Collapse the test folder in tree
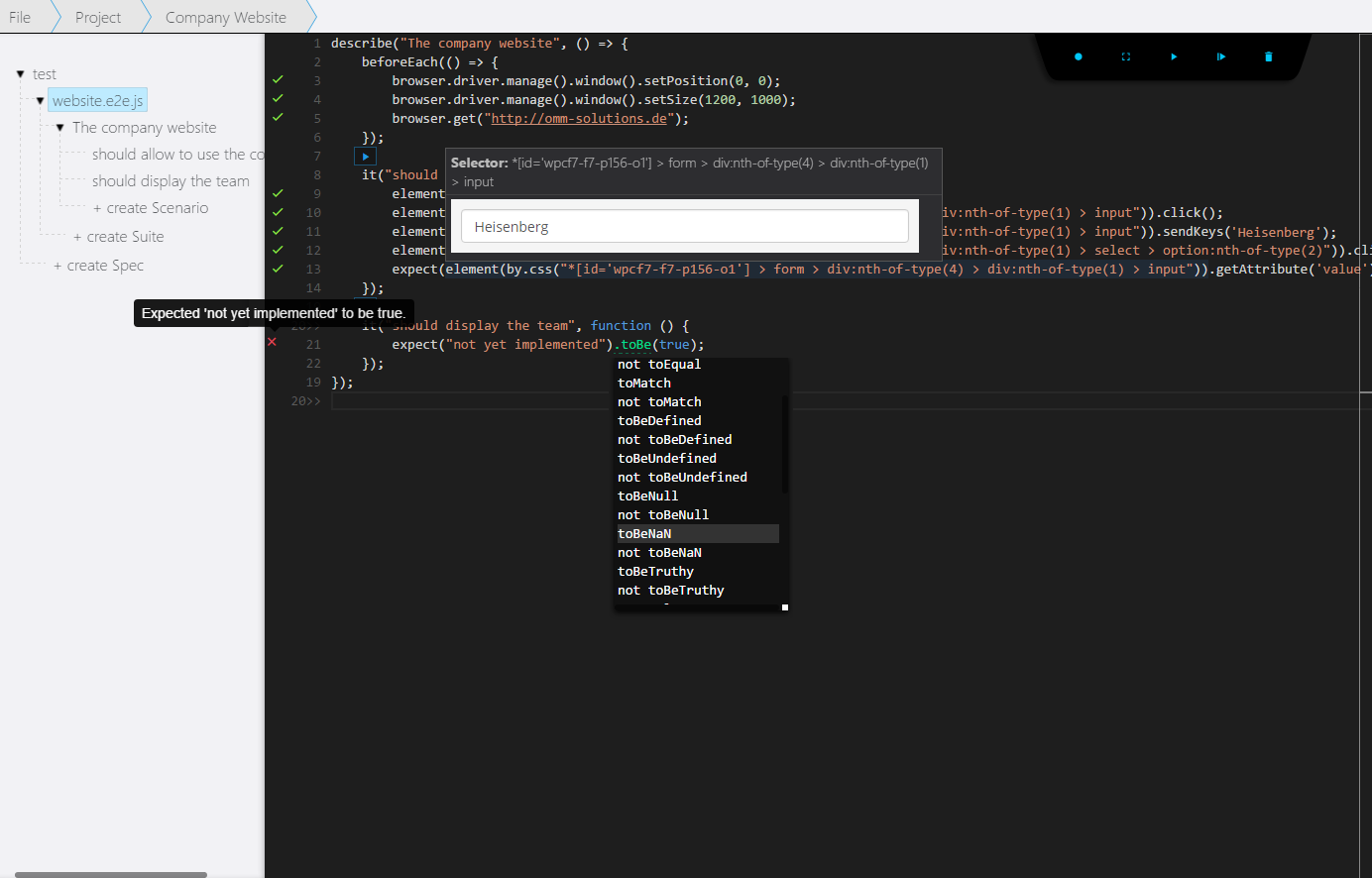 pos(20,74)
